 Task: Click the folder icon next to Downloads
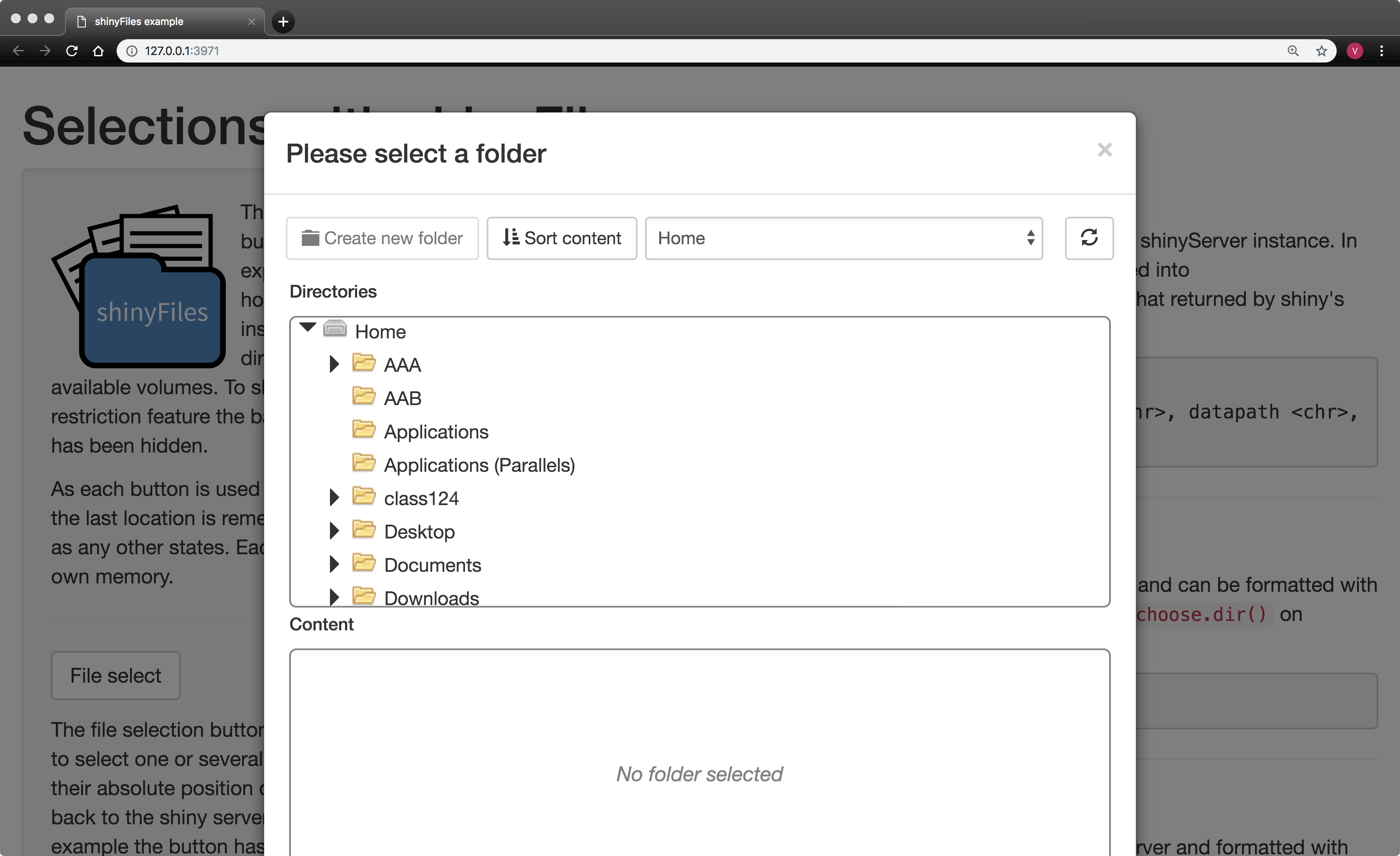365,596
